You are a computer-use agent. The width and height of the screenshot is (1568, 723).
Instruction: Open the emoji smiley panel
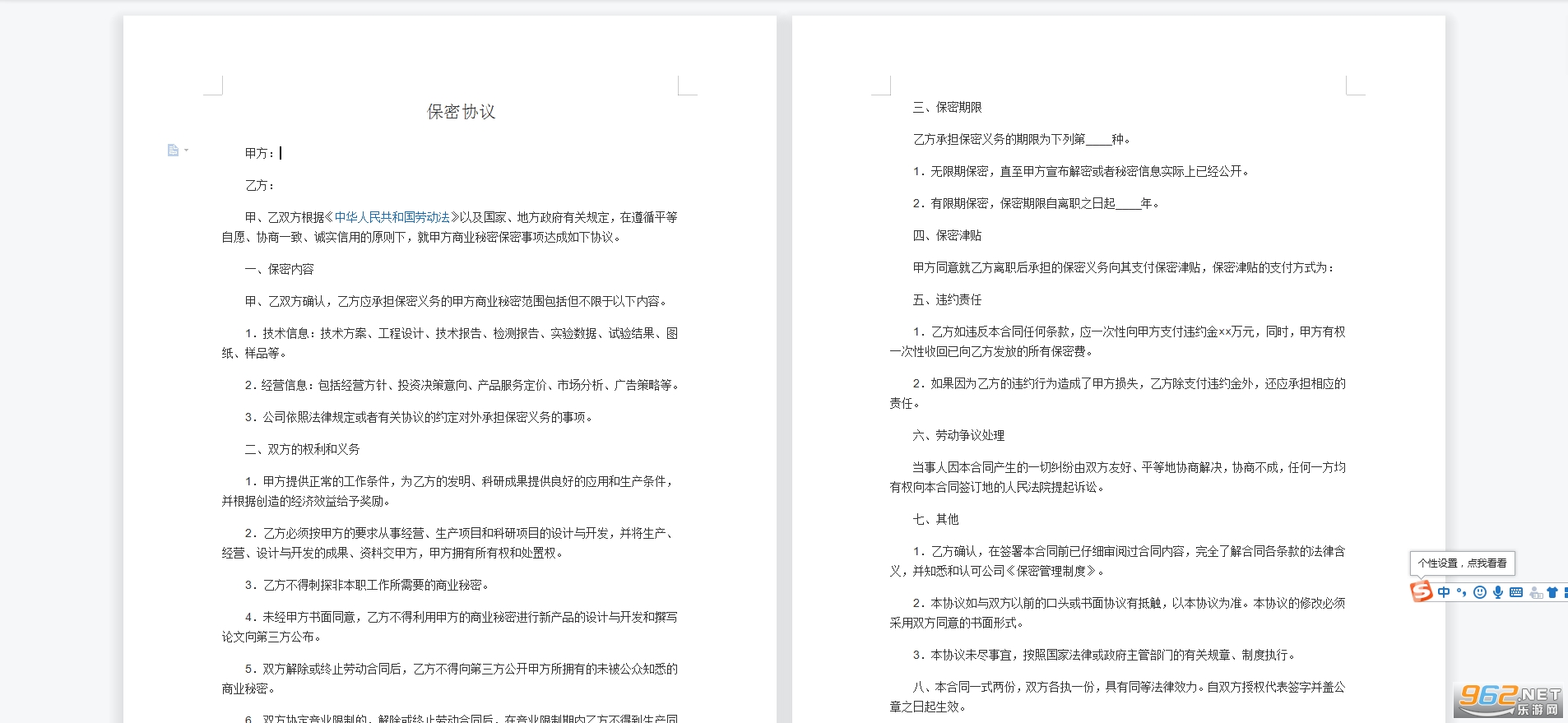pyautogui.click(x=1480, y=592)
